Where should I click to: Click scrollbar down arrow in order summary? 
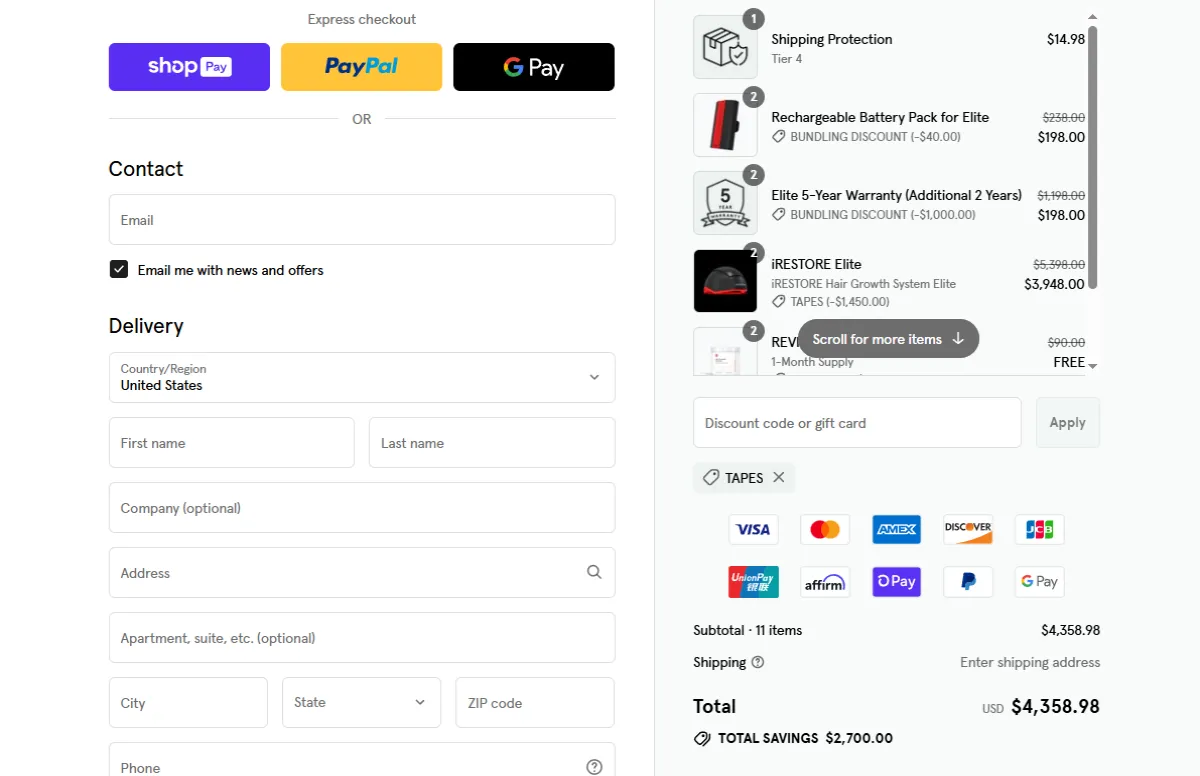(x=1092, y=366)
